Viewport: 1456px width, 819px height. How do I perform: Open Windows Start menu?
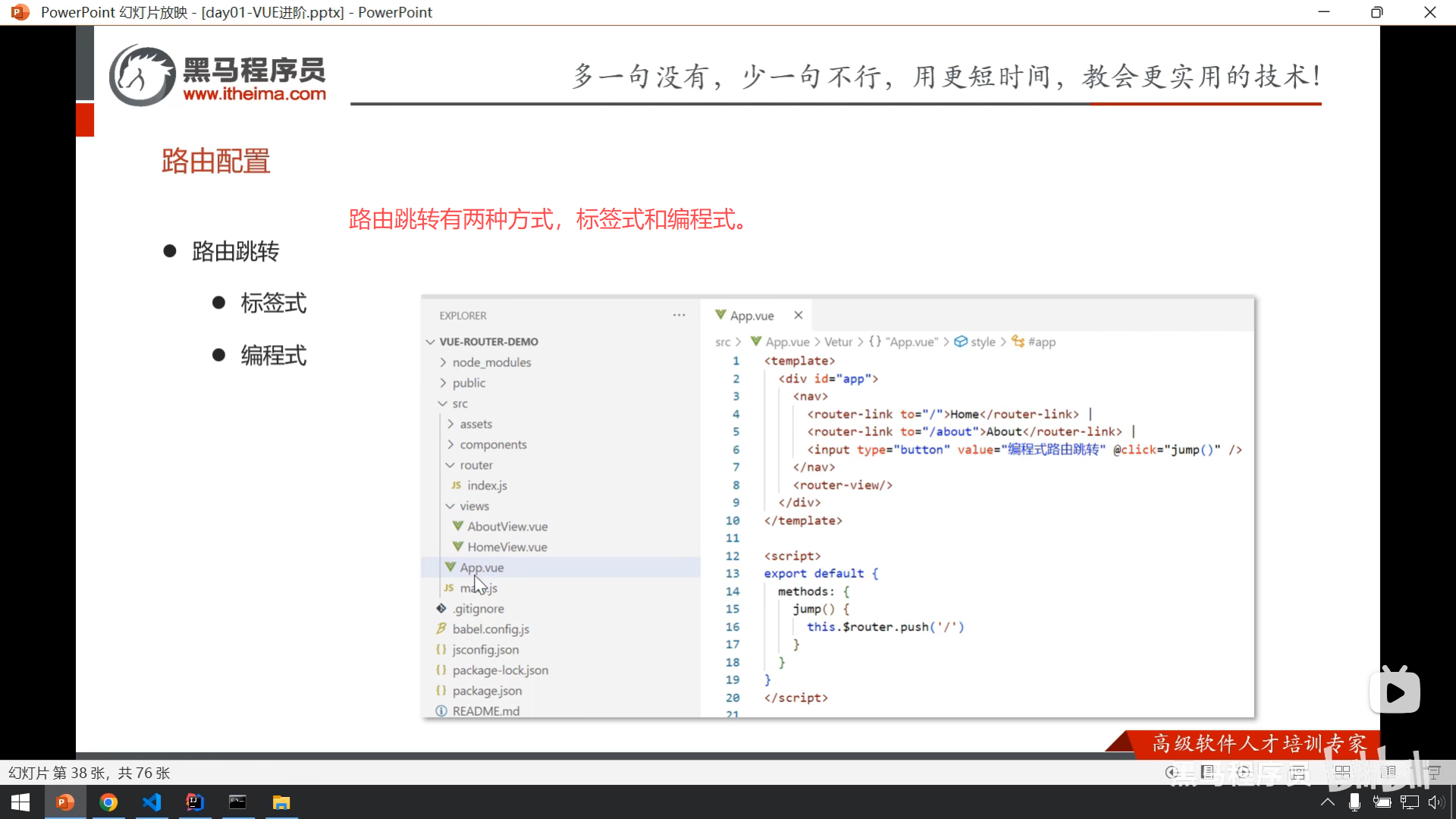point(20,802)
